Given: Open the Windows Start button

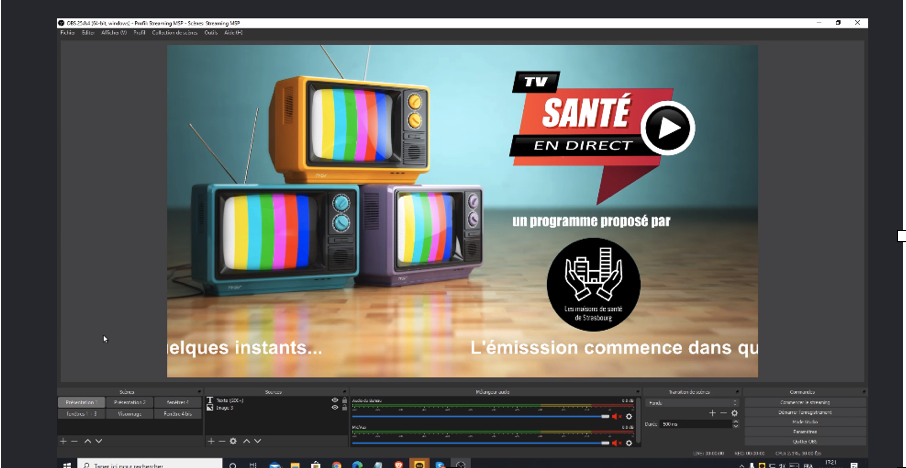Looking at the screenshot, I should tap(67, 464).
